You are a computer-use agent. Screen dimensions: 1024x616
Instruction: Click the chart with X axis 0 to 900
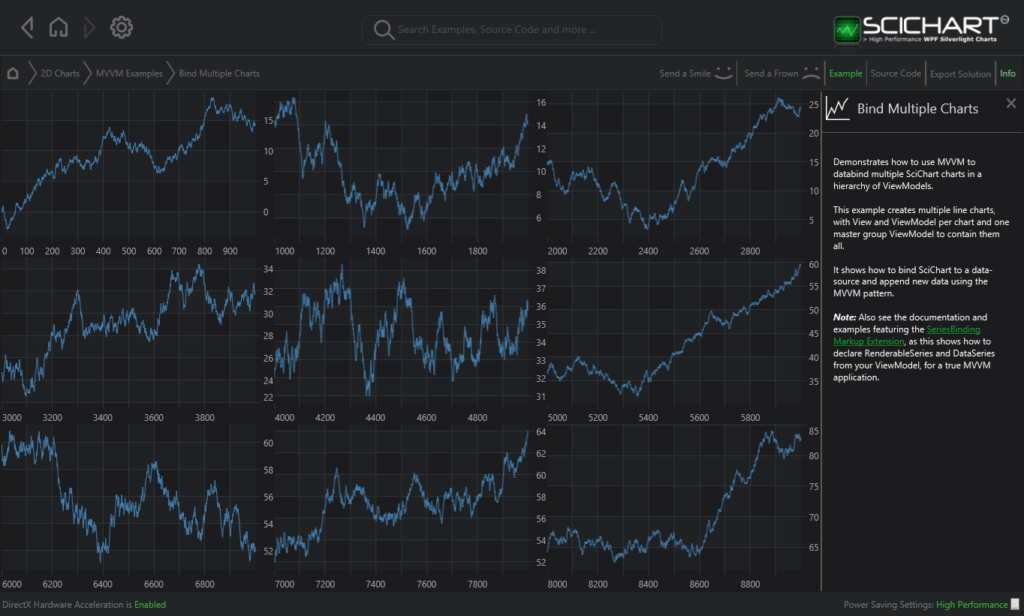tap(129, 163)
